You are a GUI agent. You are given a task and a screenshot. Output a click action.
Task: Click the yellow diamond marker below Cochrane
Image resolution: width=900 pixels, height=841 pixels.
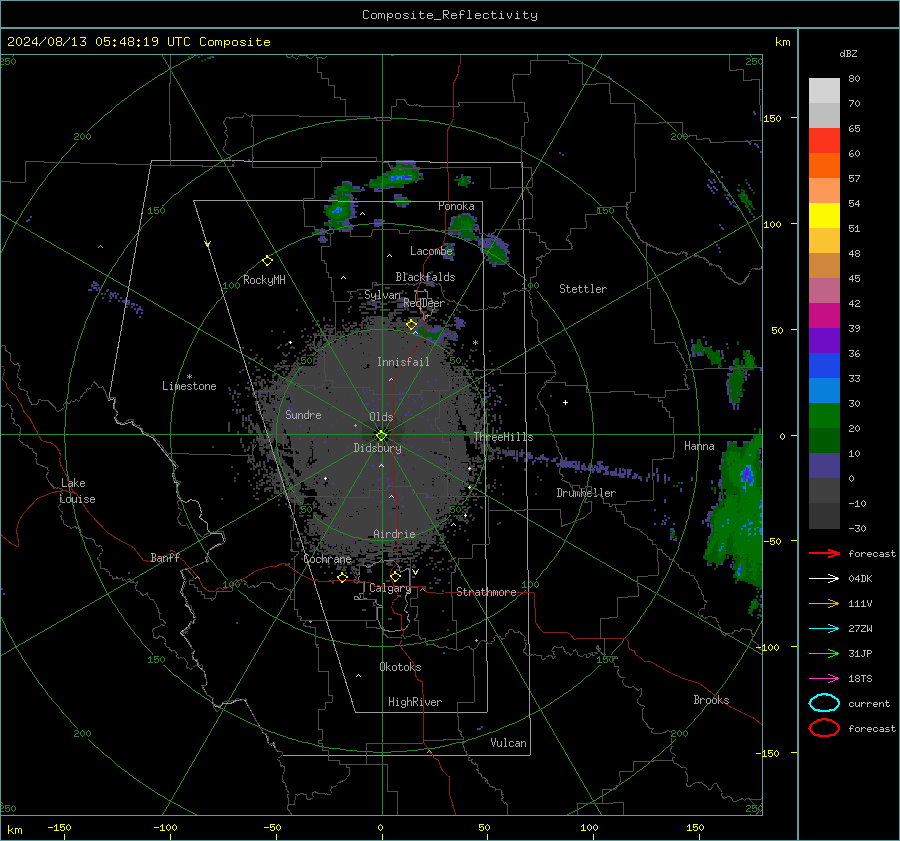[x=342, y=577]
